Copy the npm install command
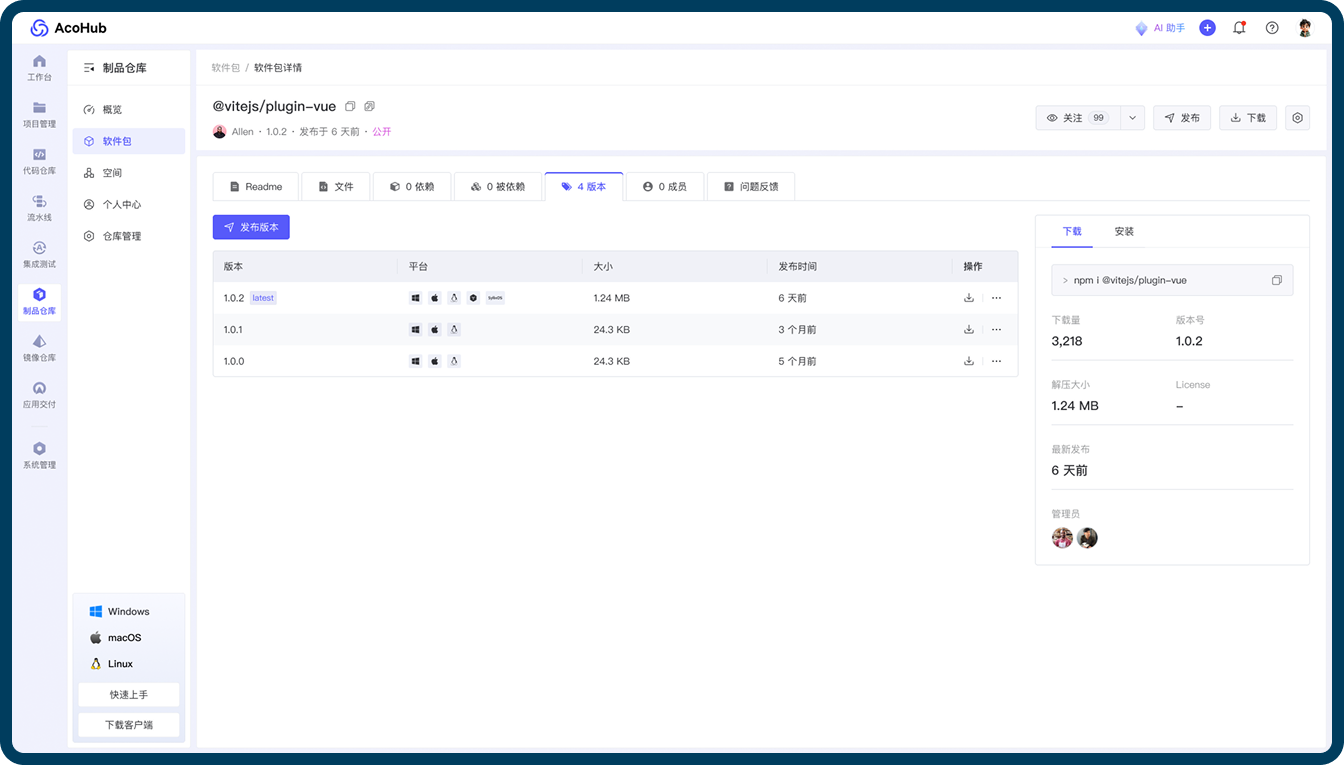This screenshot has height=765, width=1344. point(1277,280)
